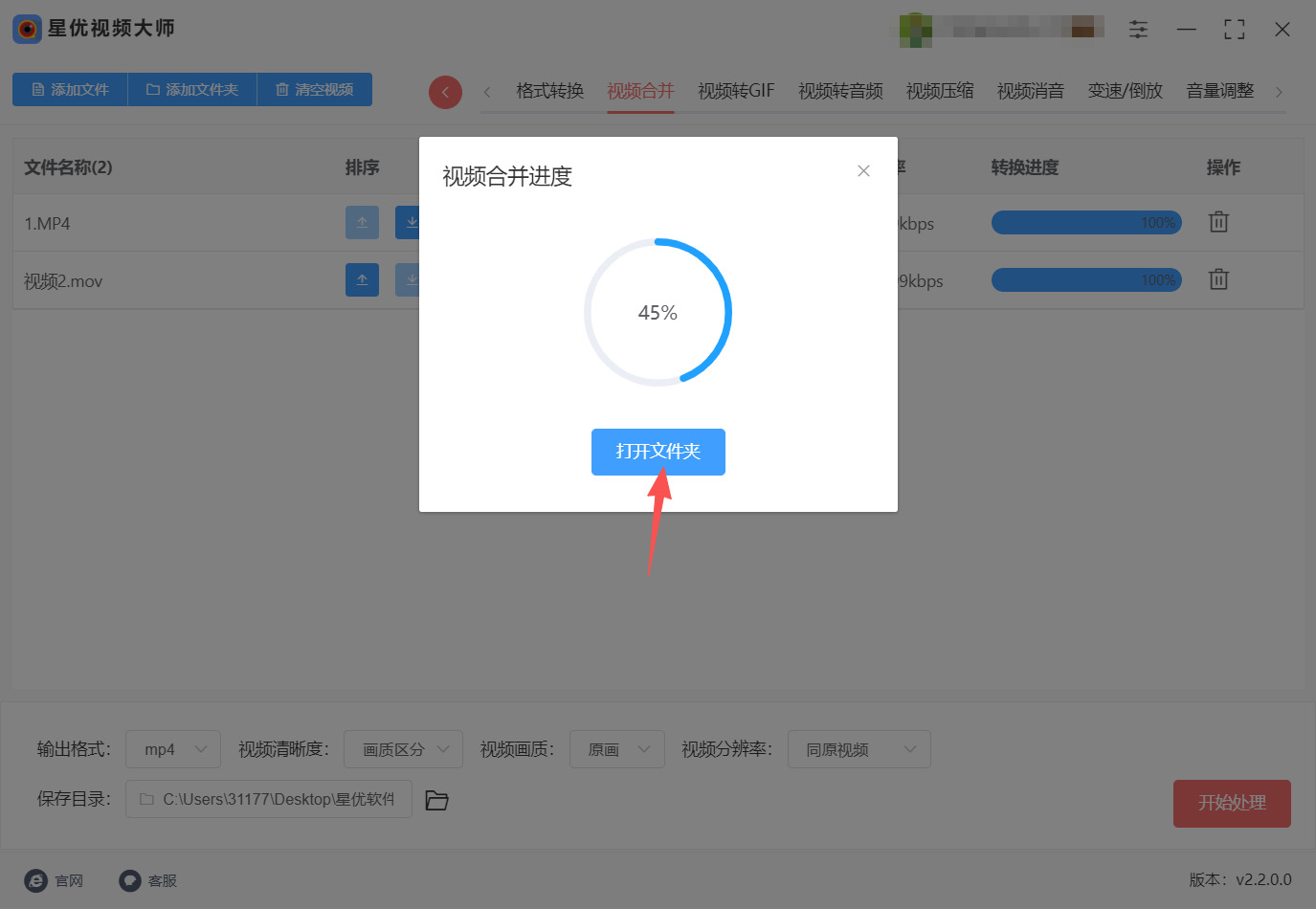Switch to the 视频压缩 tab
This screenshot has height=909, width=1316.
(940, 90)
